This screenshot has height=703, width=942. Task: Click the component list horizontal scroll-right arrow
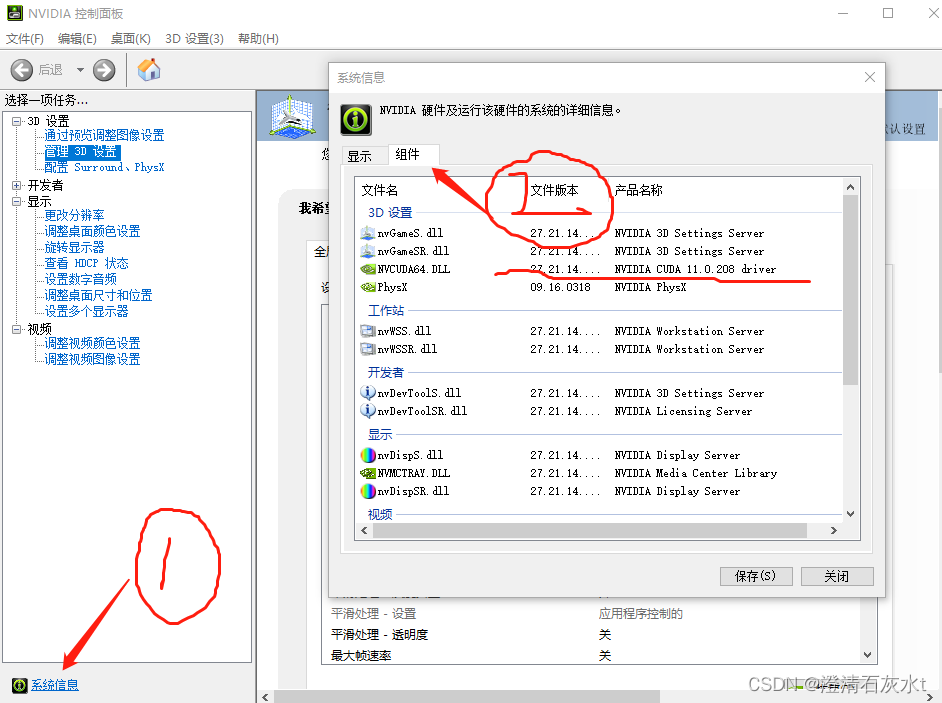(x=833, y=531)
